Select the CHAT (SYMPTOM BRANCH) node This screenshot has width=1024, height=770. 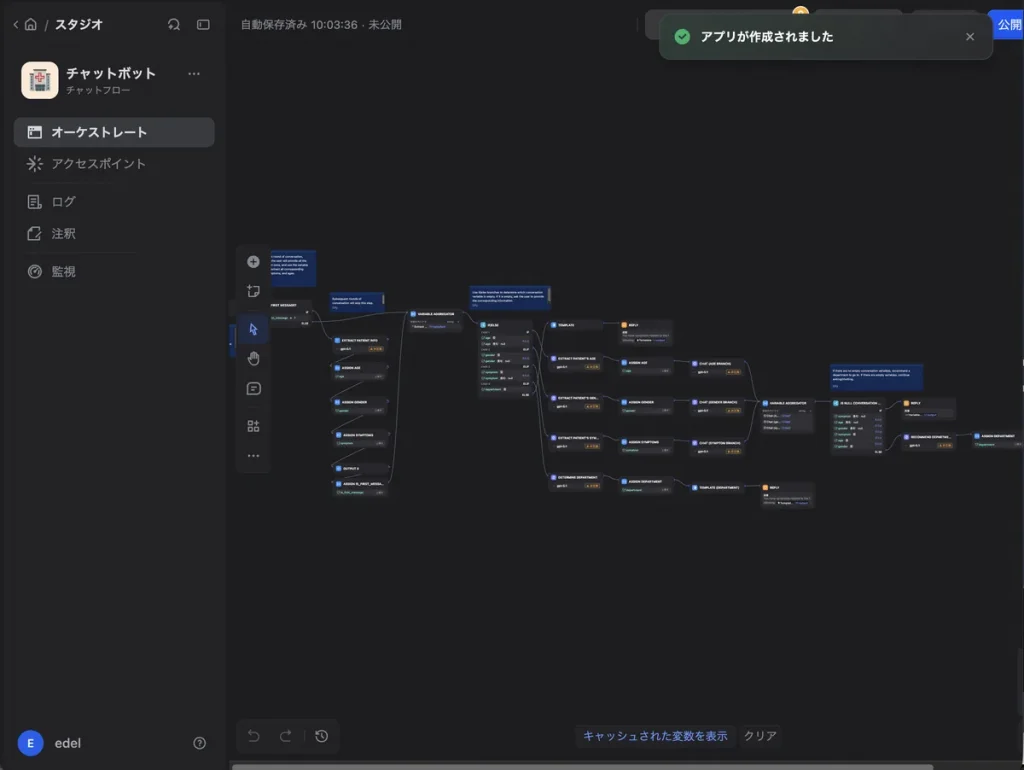(x=717, y=447)
